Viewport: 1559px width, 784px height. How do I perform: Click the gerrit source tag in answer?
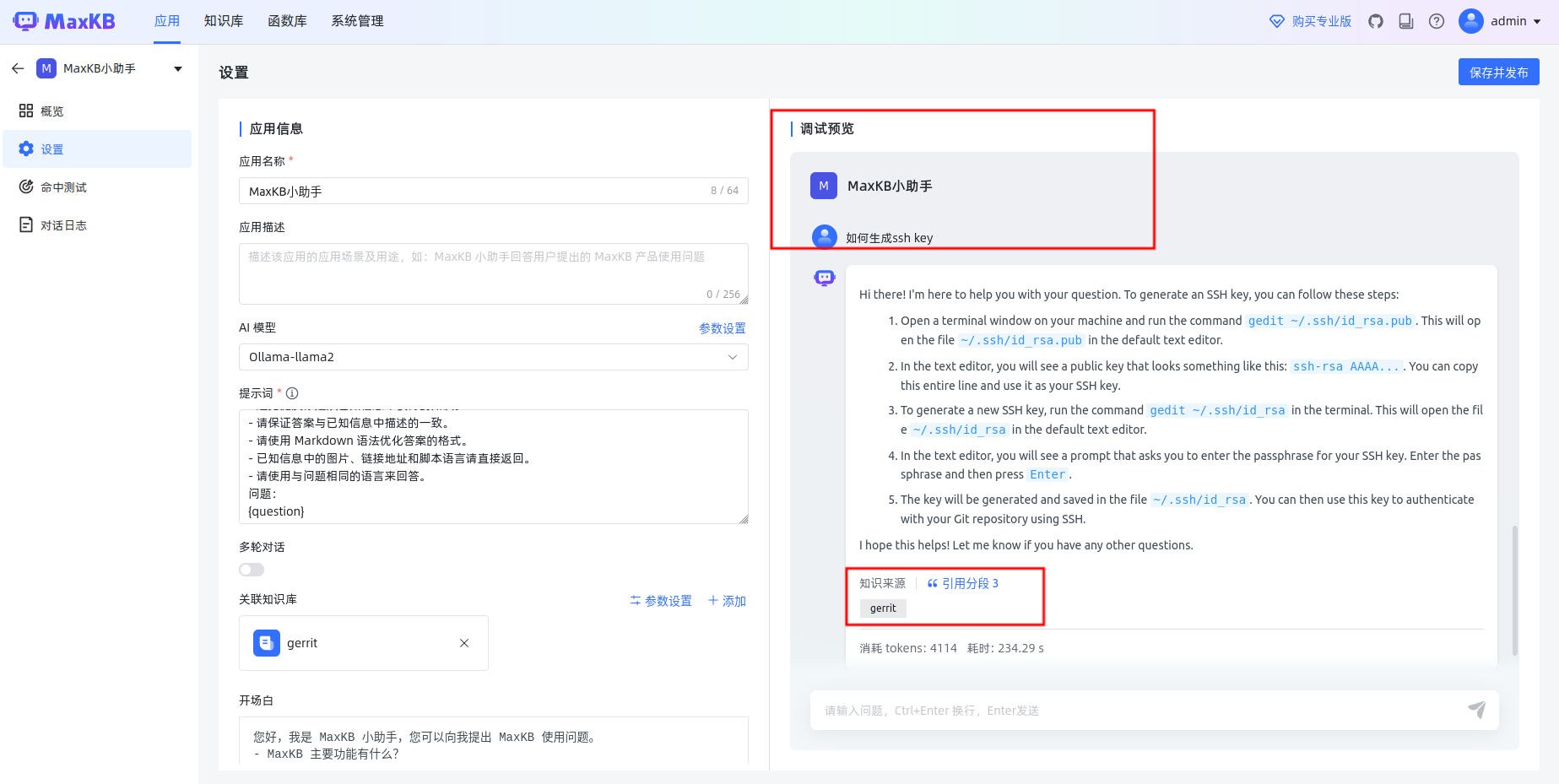[883, 608]
